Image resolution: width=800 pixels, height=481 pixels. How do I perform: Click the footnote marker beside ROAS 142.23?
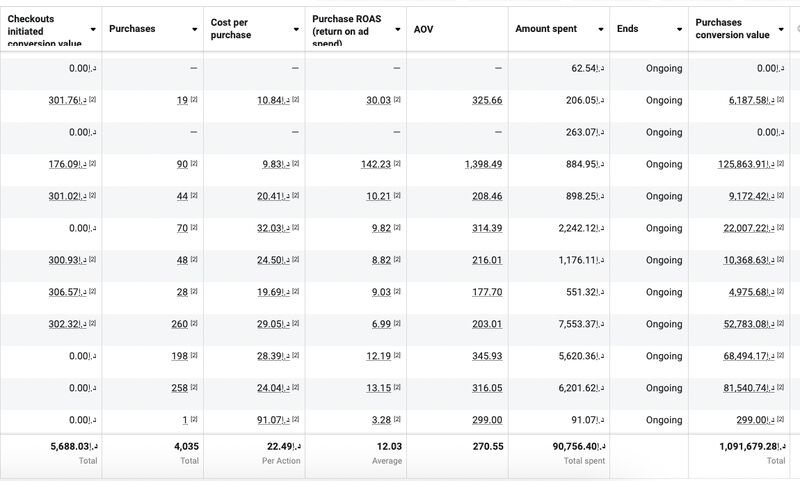click(397, 164)
